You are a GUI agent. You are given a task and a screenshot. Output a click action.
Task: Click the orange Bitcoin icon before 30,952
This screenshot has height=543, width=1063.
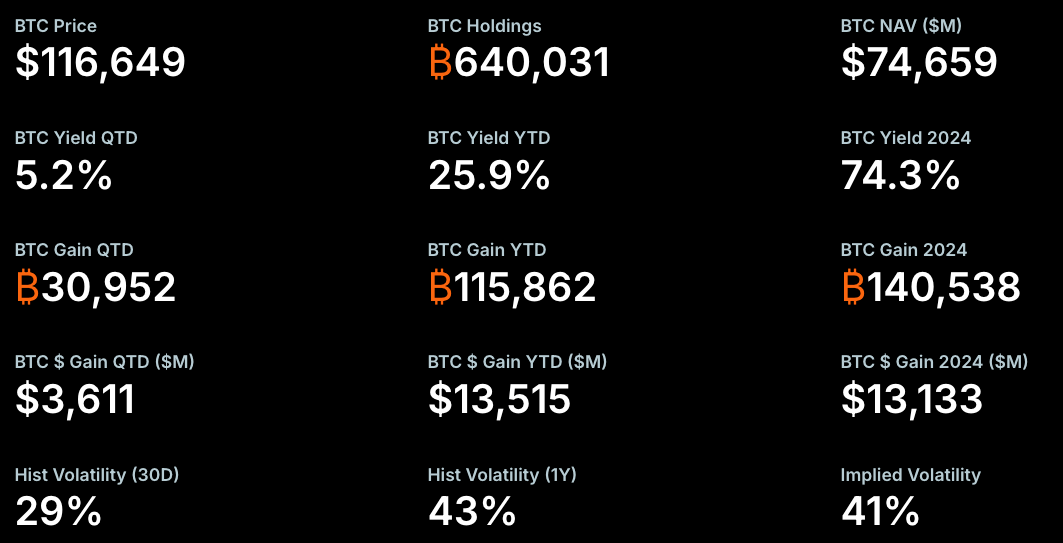pyautogui.click(x=27, y=287)
